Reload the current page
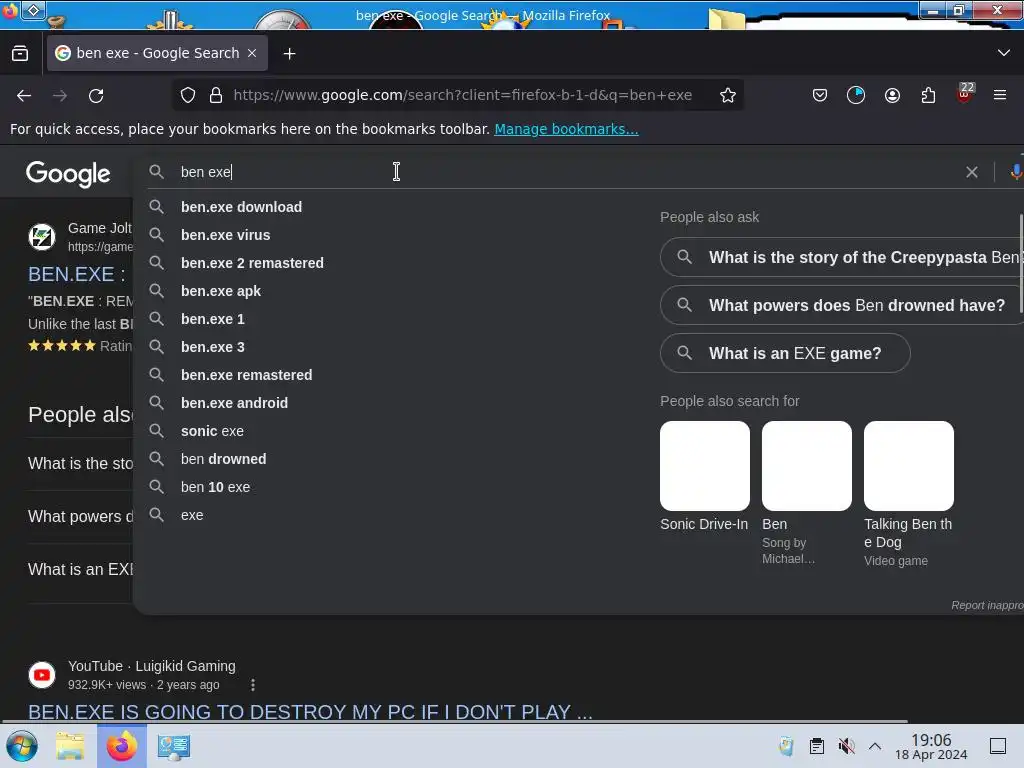The height and width of the screenshot is (768, 1024). point(96,95)
